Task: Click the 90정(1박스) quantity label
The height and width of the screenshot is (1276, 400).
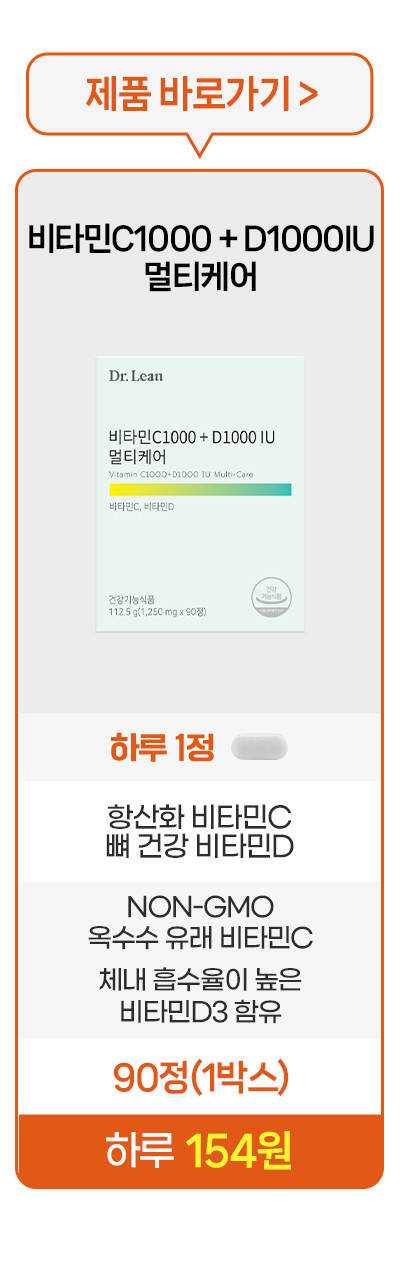Action: click(x=200, y=1076)
